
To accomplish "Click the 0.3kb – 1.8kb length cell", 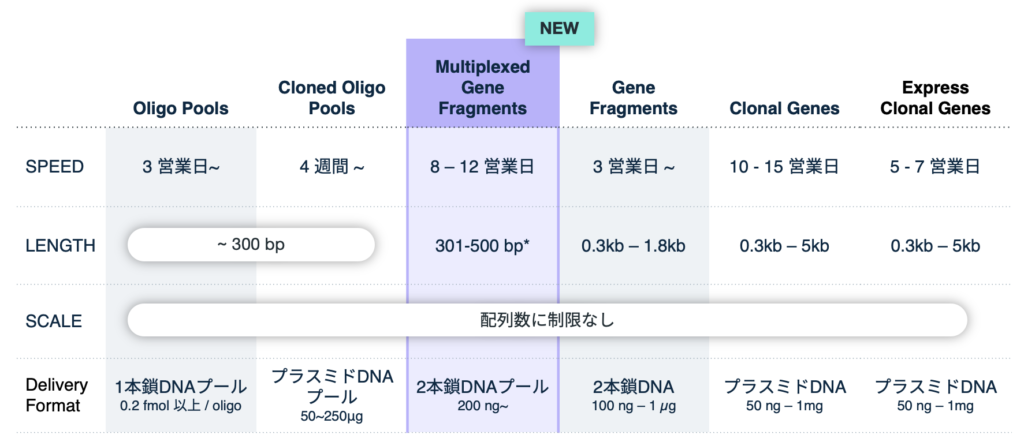I will (x=633, y=245).
